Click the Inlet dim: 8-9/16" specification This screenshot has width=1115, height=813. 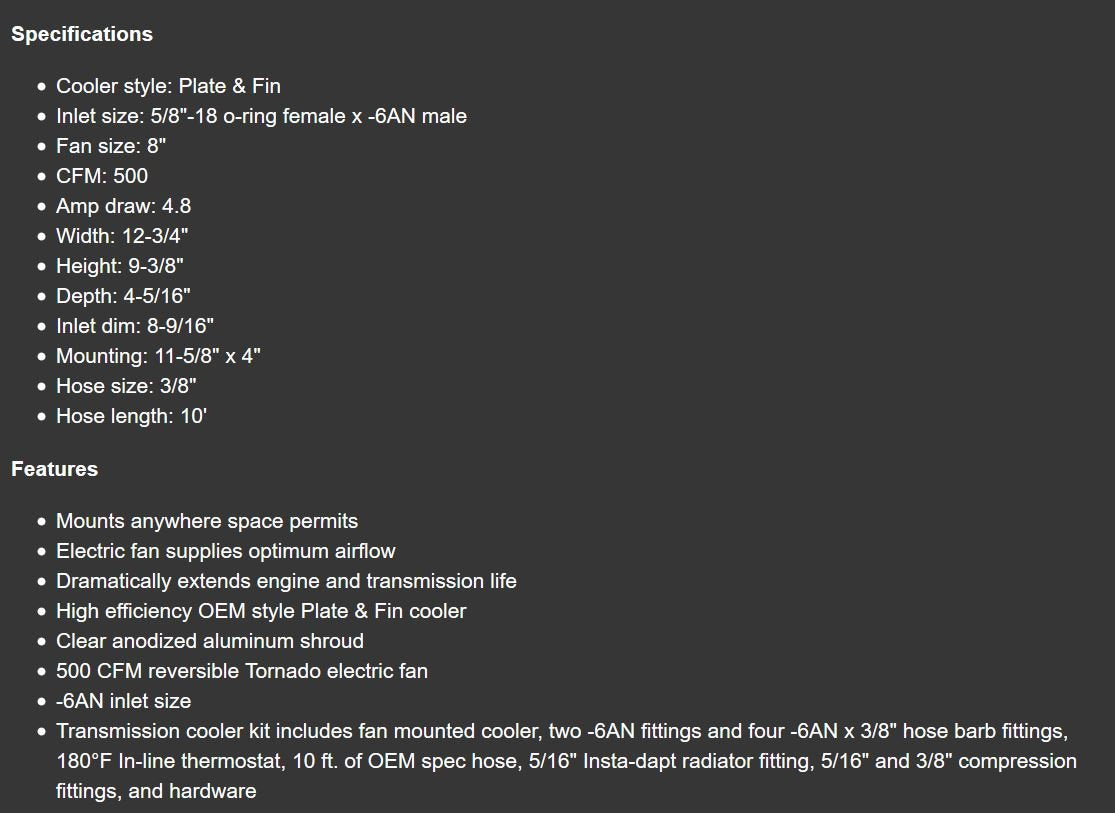[x=135, y=326]
